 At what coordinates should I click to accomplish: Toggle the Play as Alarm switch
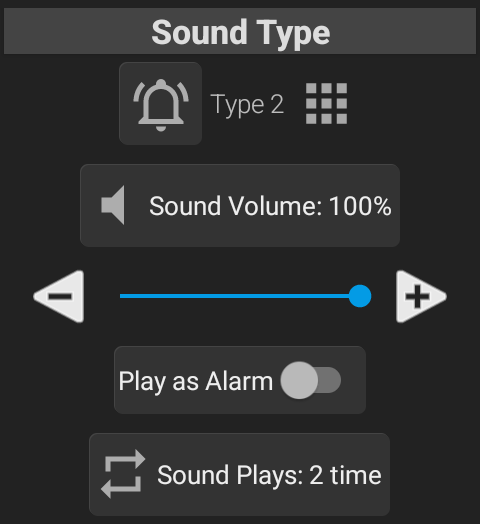(311, 380)
